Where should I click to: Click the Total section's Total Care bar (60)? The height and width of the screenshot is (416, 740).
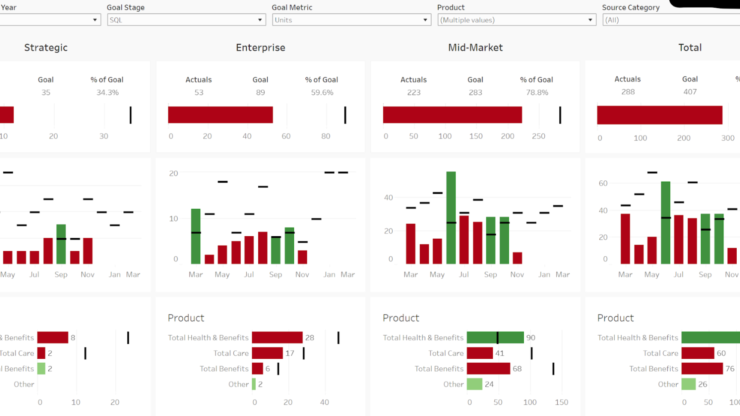pyautogui.click(x=696, y=353)
